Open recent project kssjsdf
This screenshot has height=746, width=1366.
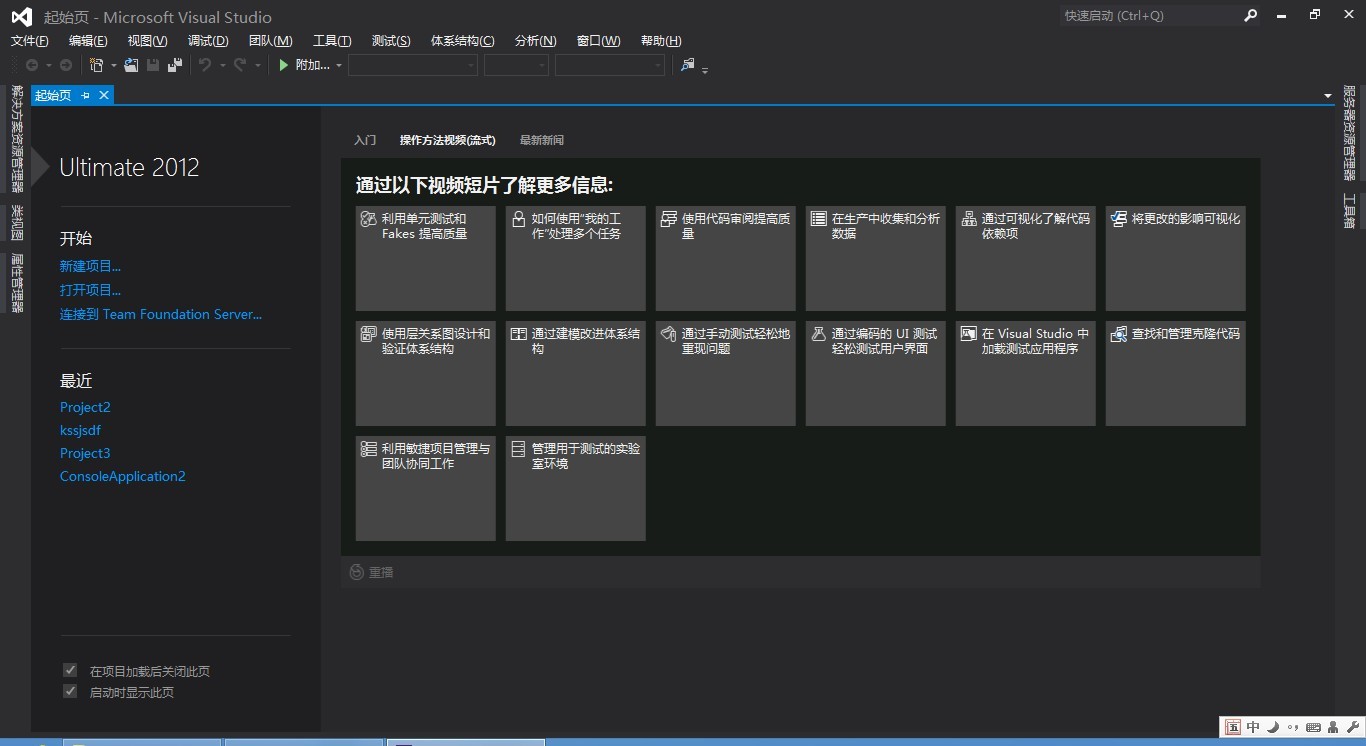tap(80, 431)
